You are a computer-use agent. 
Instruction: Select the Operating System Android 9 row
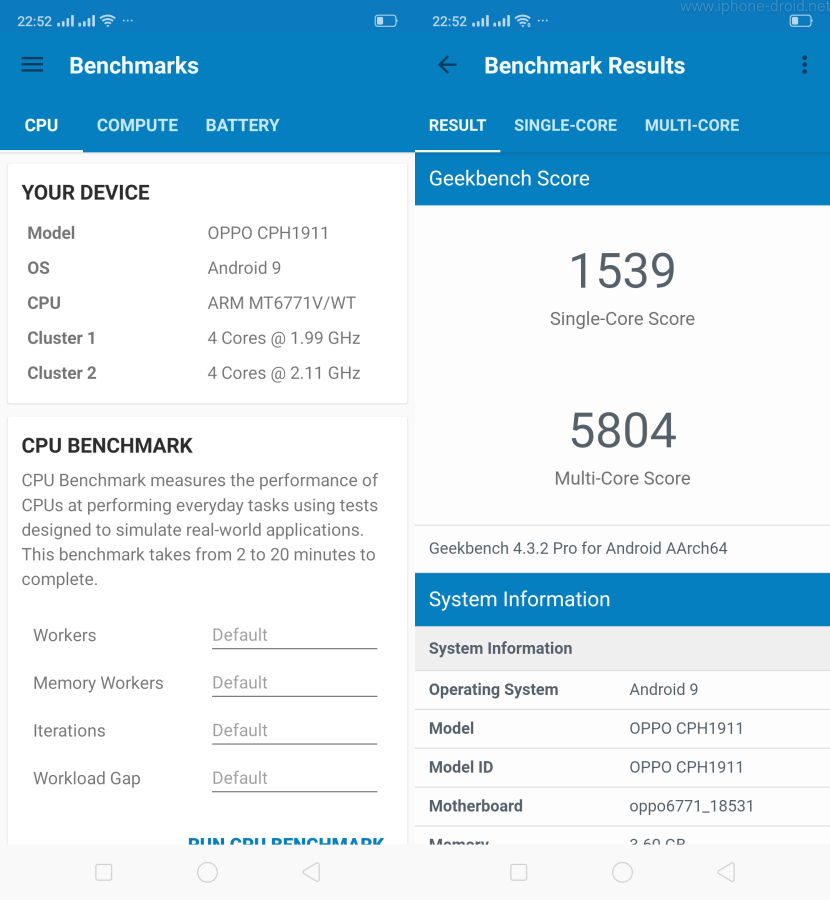(x=622, y=689)
